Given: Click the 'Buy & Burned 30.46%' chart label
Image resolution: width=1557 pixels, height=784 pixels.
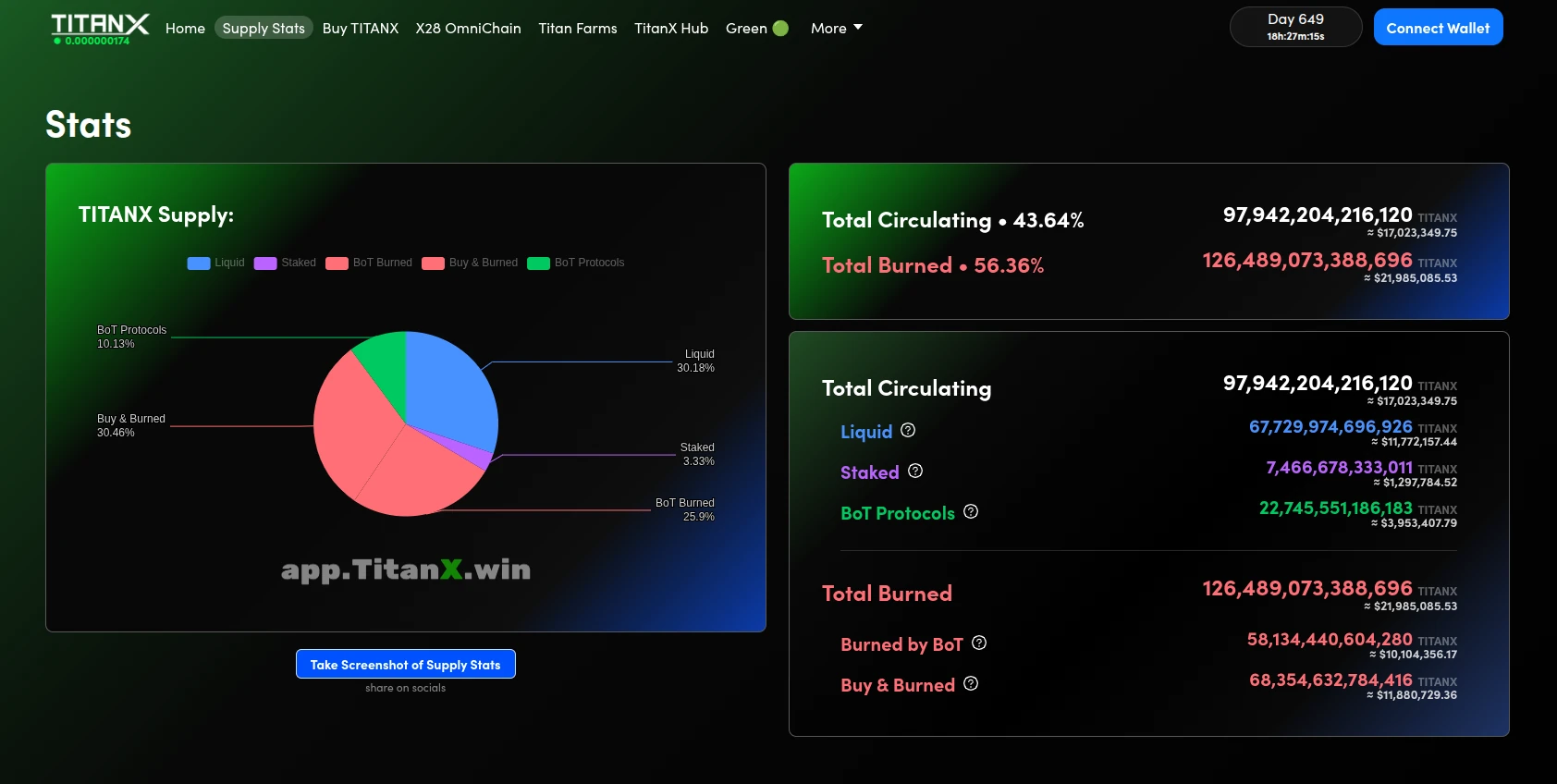Looking at the screenshot, I should click(x=131, y=425).
